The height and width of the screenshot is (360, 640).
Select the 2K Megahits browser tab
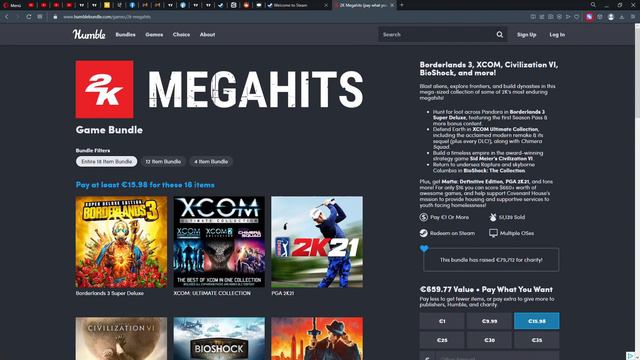coord(363,5)
